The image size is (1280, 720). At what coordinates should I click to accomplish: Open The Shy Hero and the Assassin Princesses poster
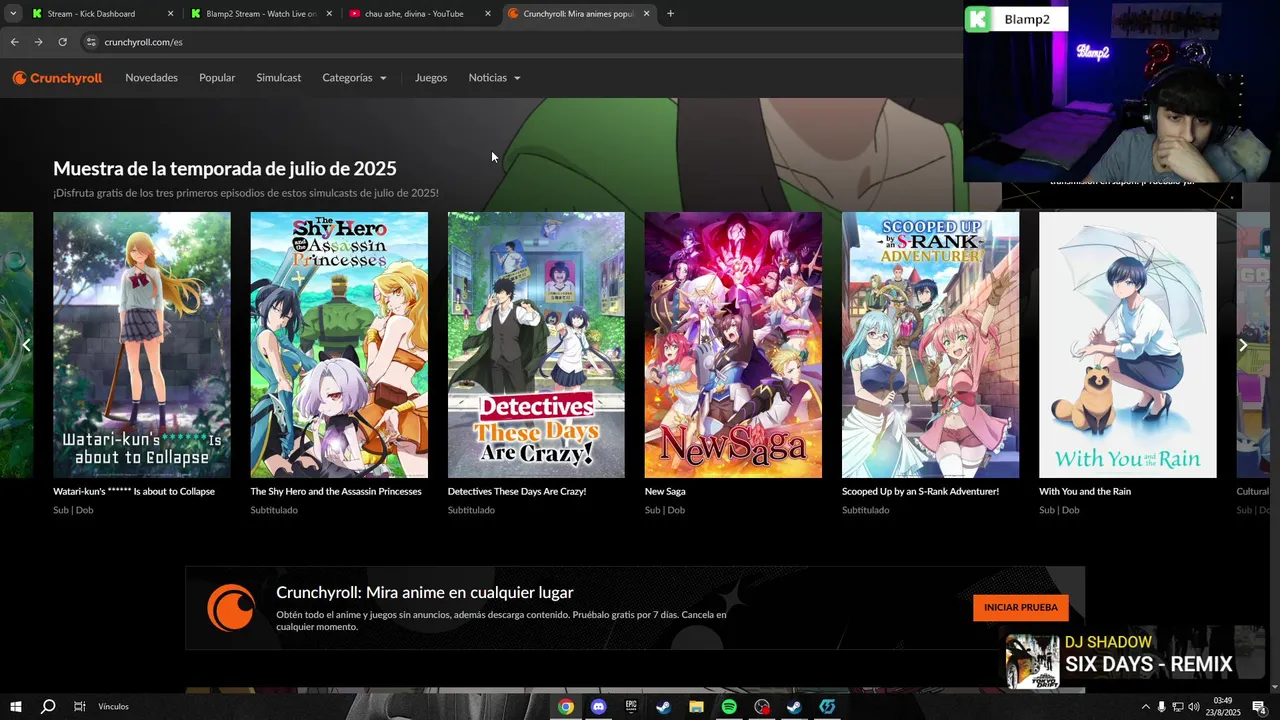pos(339,345)
